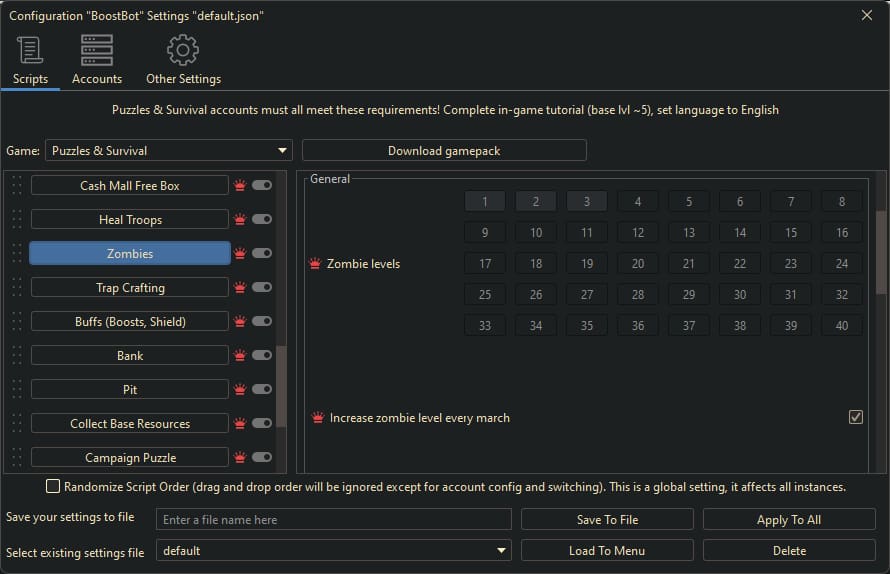Click the crown icon beside Collect Base Resources

point(240,424)
